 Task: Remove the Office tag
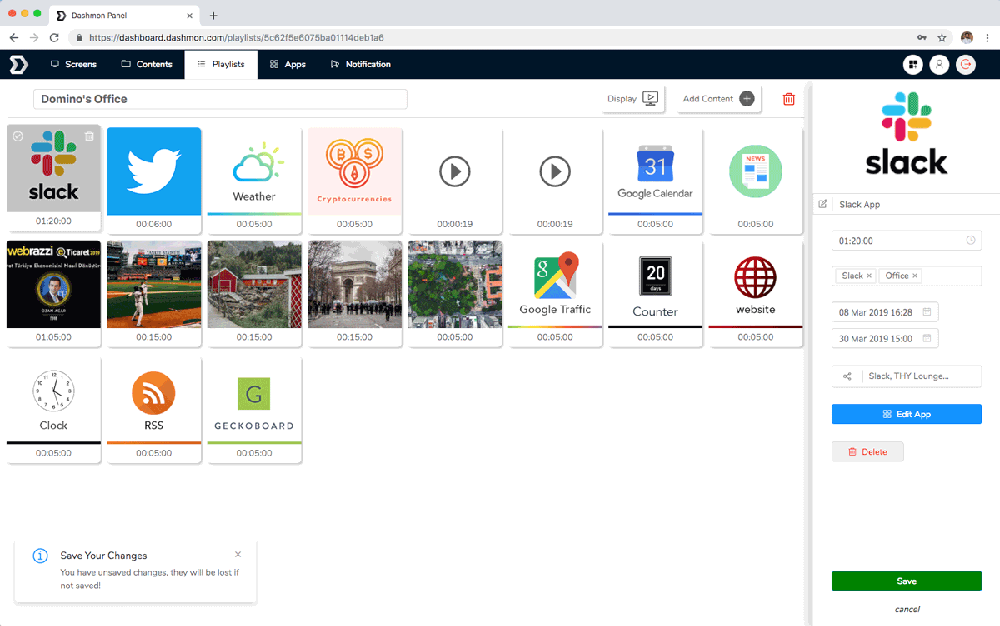(915, 275)
